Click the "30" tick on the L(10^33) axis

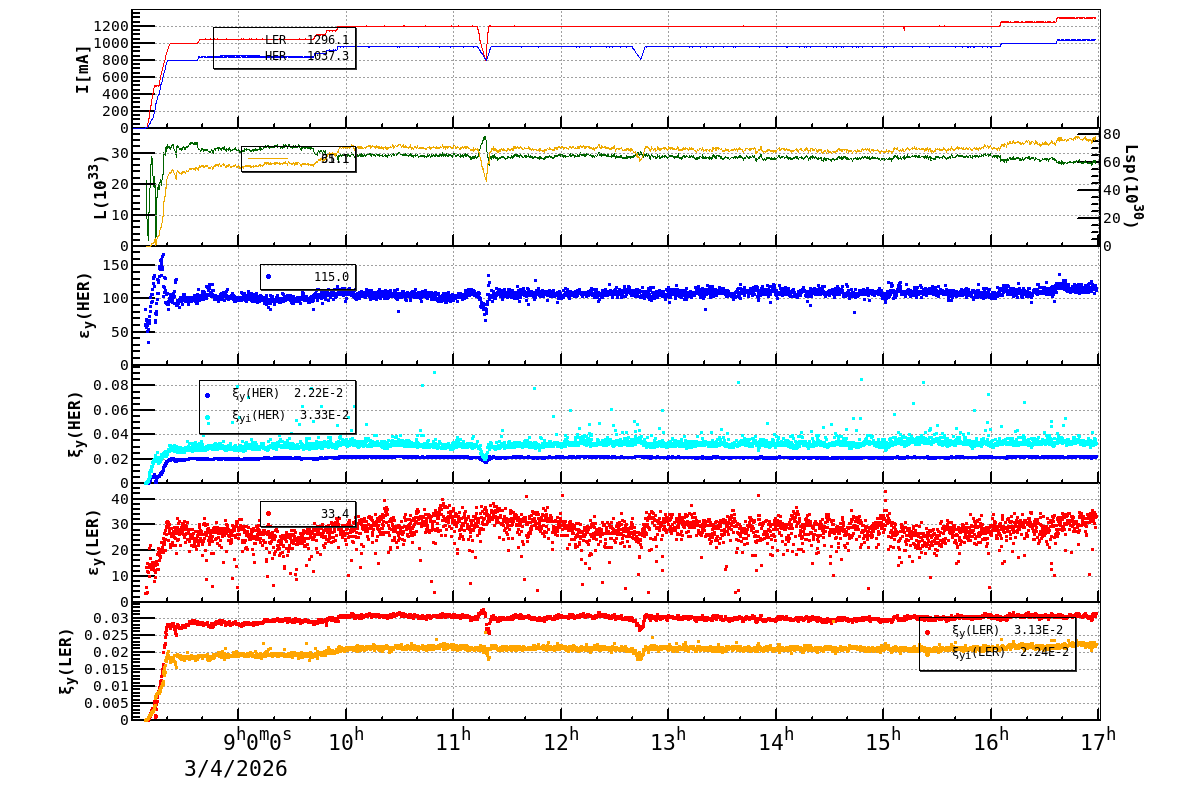(x=120, y=153)
